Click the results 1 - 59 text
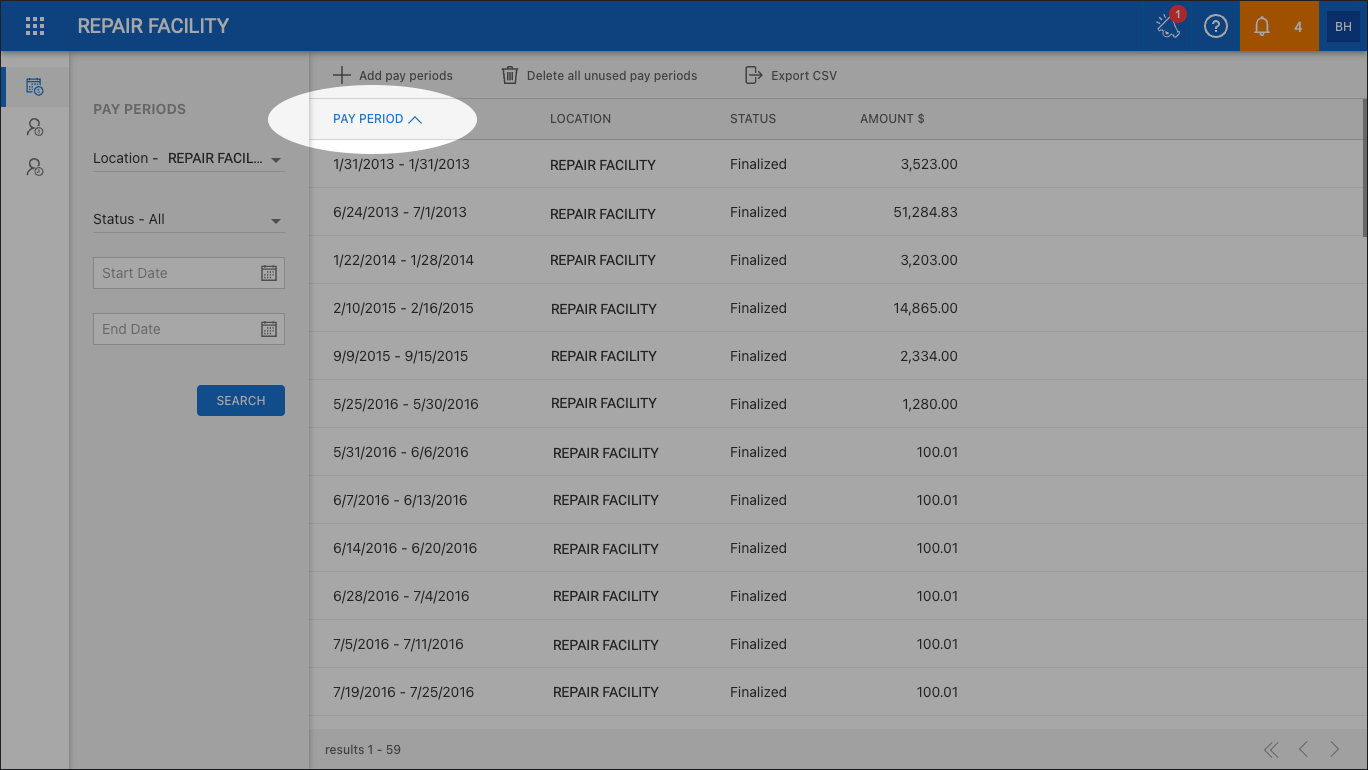 pyautogui.click(x=363, y=749)
